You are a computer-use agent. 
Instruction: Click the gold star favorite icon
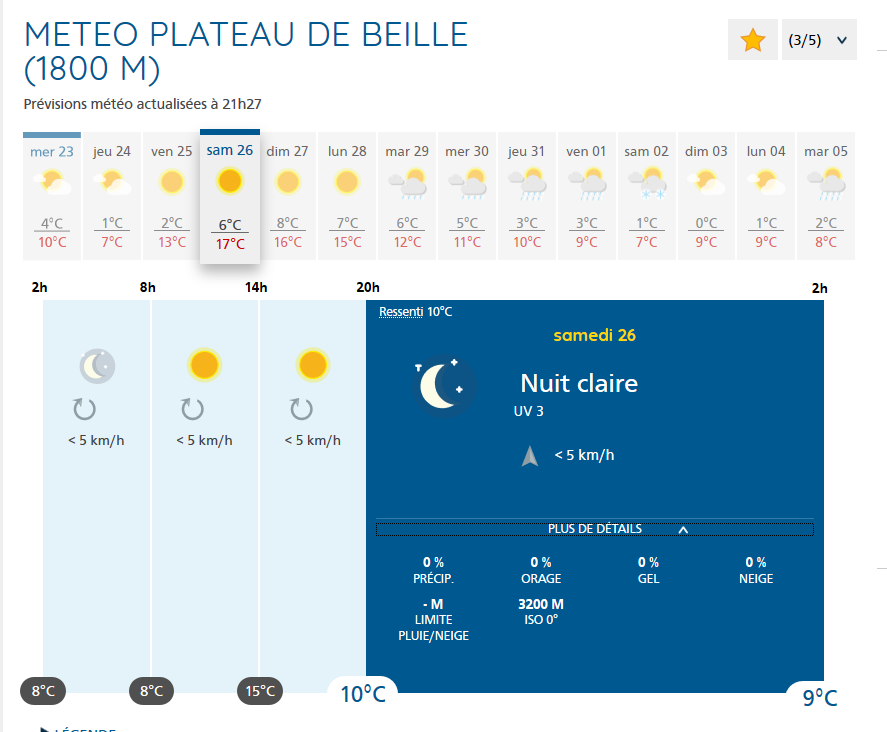753,41
